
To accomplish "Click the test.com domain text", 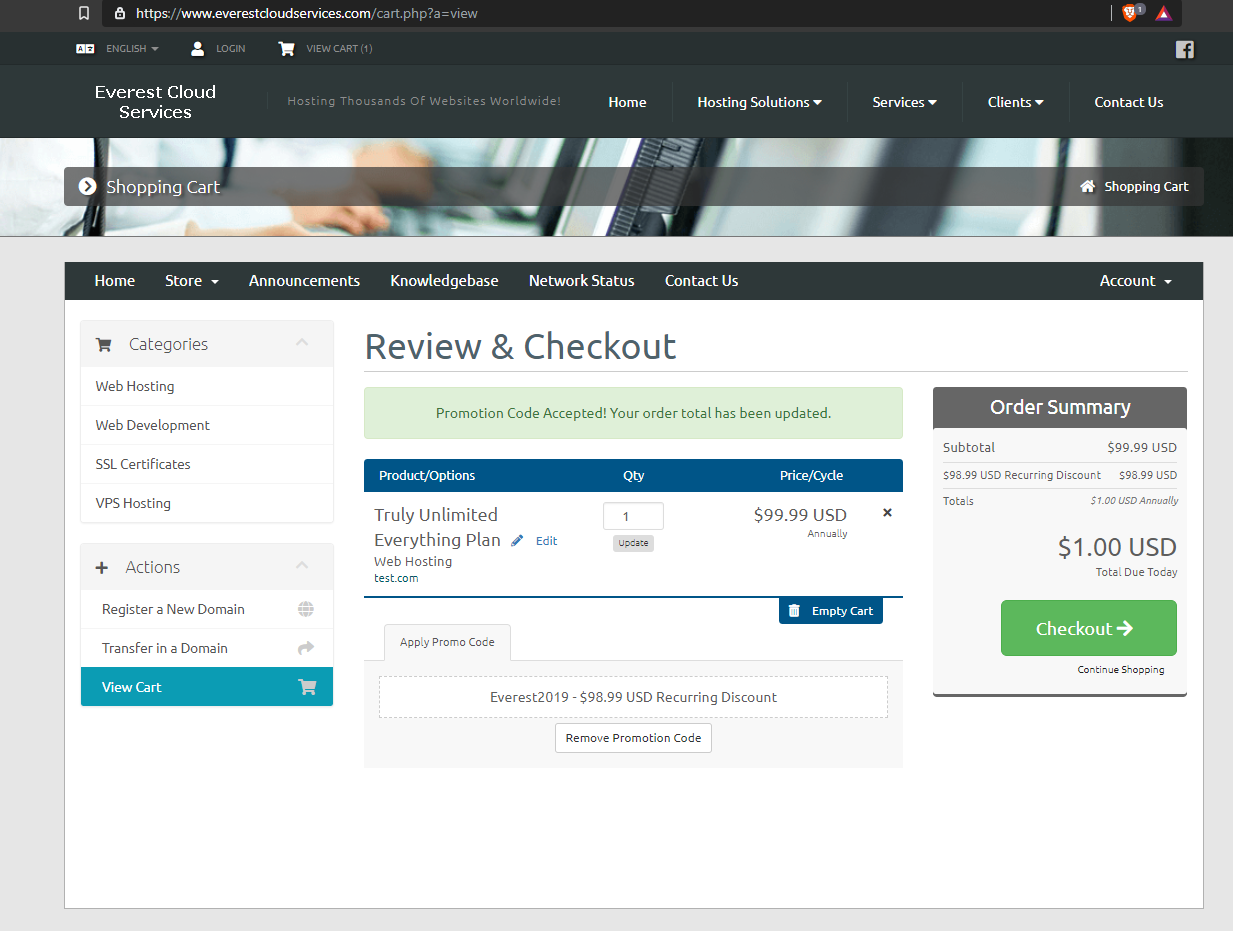I will tap(396, 578).
